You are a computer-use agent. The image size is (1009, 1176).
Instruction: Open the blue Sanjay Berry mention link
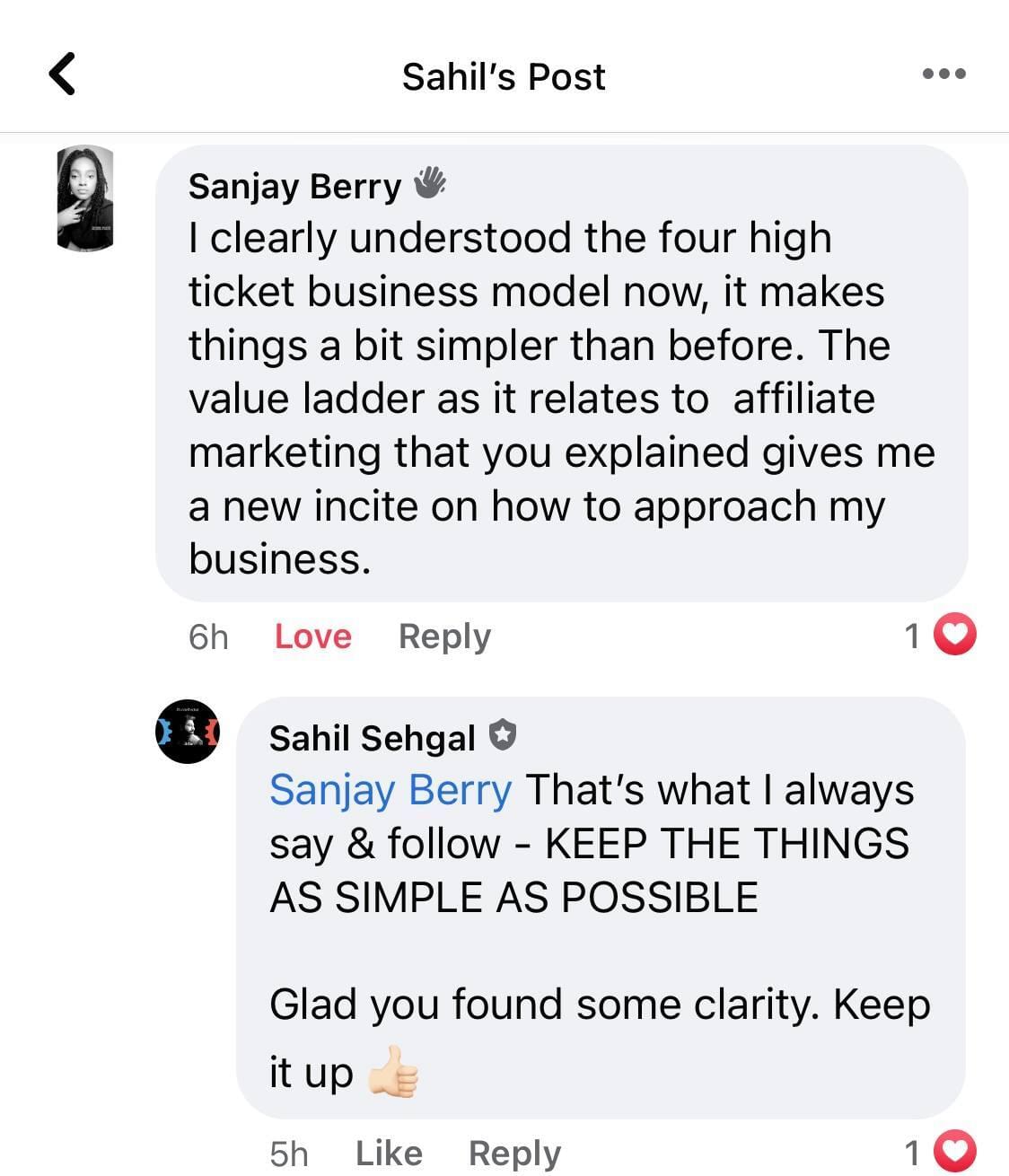click(x=390, y=790)
